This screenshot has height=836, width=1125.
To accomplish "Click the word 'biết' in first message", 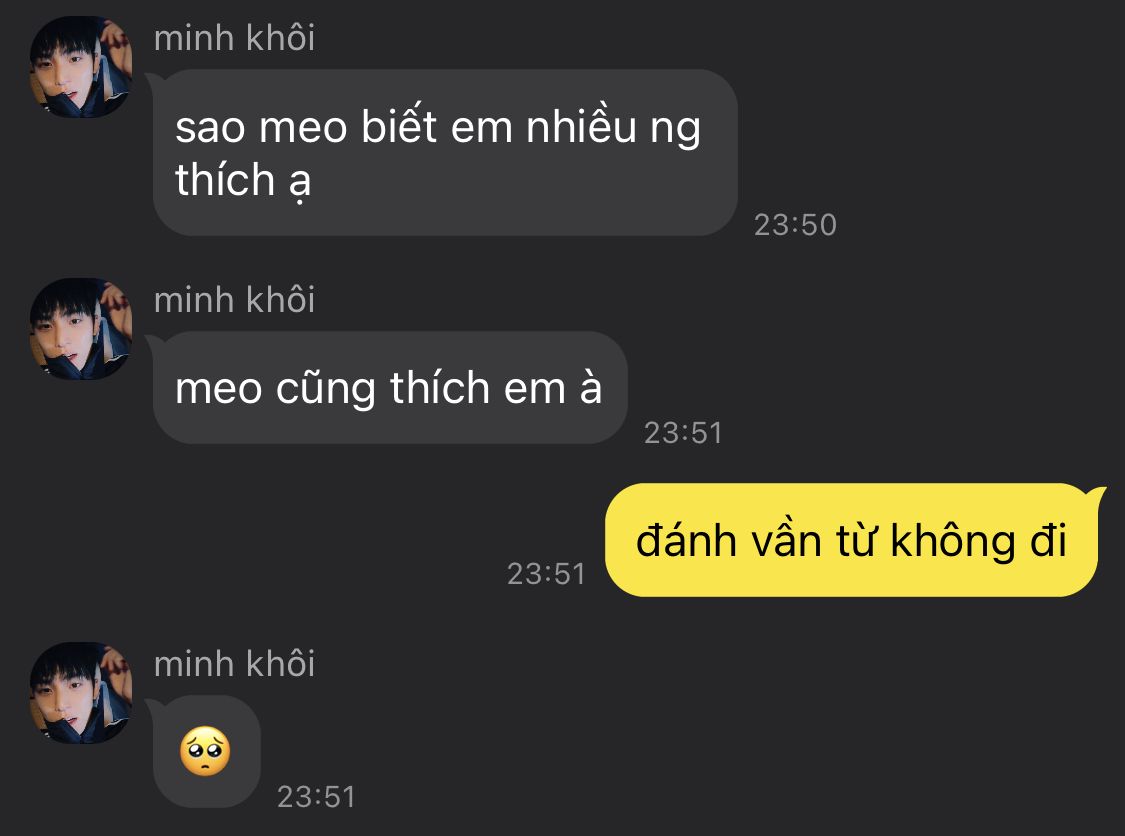I will (399, 126).
